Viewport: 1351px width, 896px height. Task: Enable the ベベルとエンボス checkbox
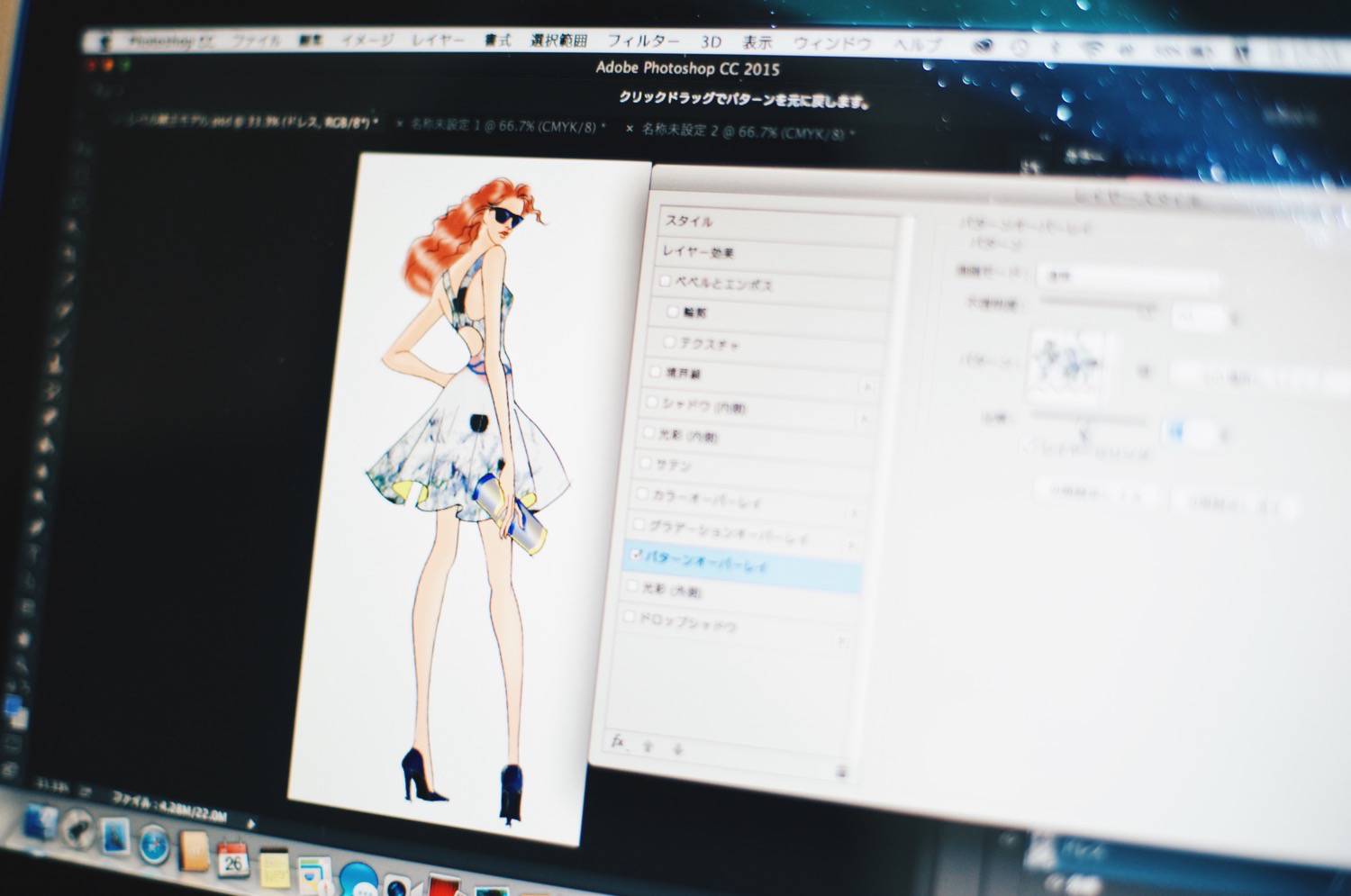point(665,281)
